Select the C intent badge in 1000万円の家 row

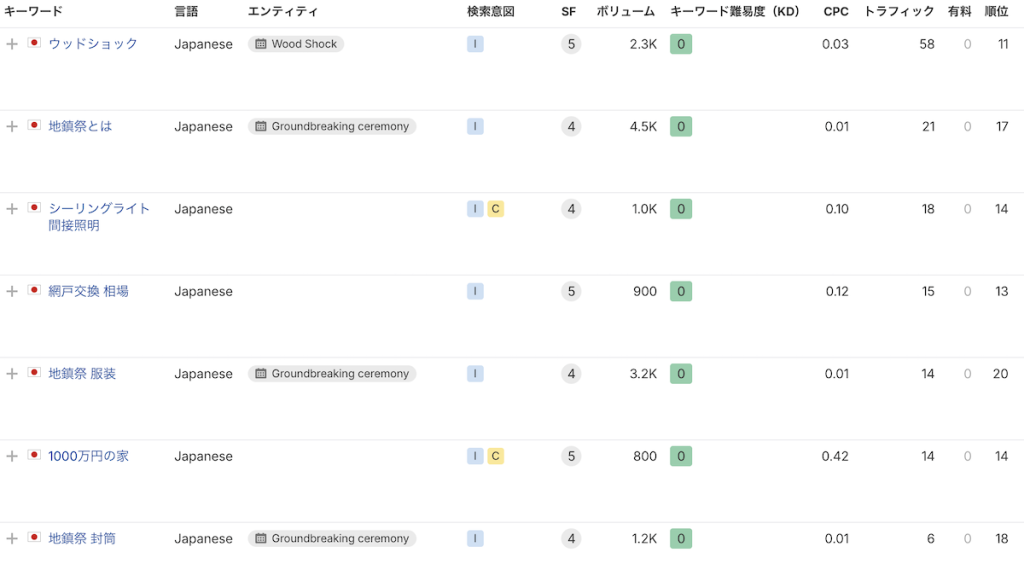coord(496,456)
